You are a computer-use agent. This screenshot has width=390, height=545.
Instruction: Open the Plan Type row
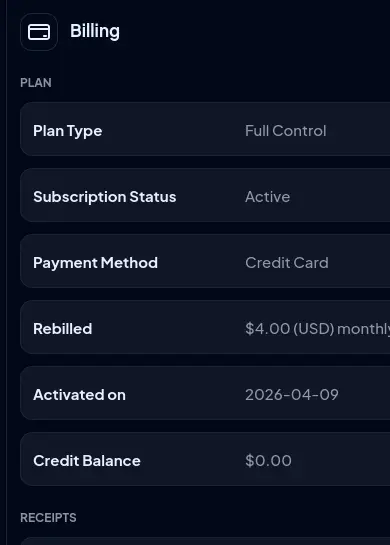click(x=205, y=129)
